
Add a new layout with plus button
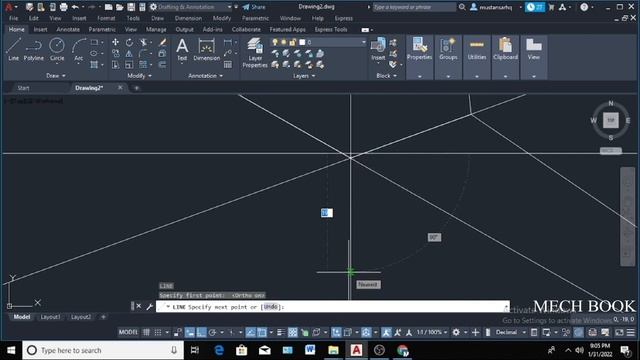click(103, 317)
